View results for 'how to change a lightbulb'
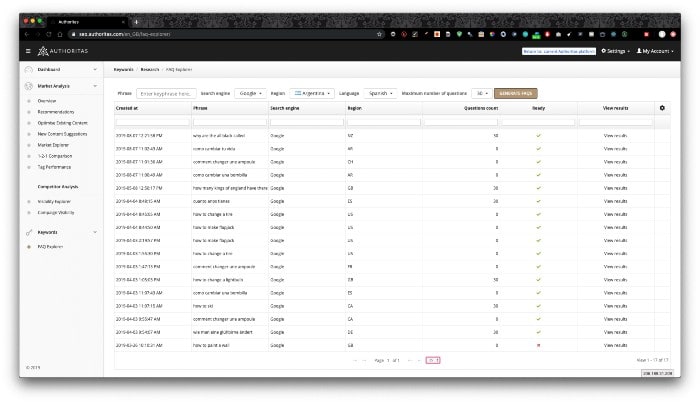The height and width of the screenshot is (403, 700). coord(615,280)
